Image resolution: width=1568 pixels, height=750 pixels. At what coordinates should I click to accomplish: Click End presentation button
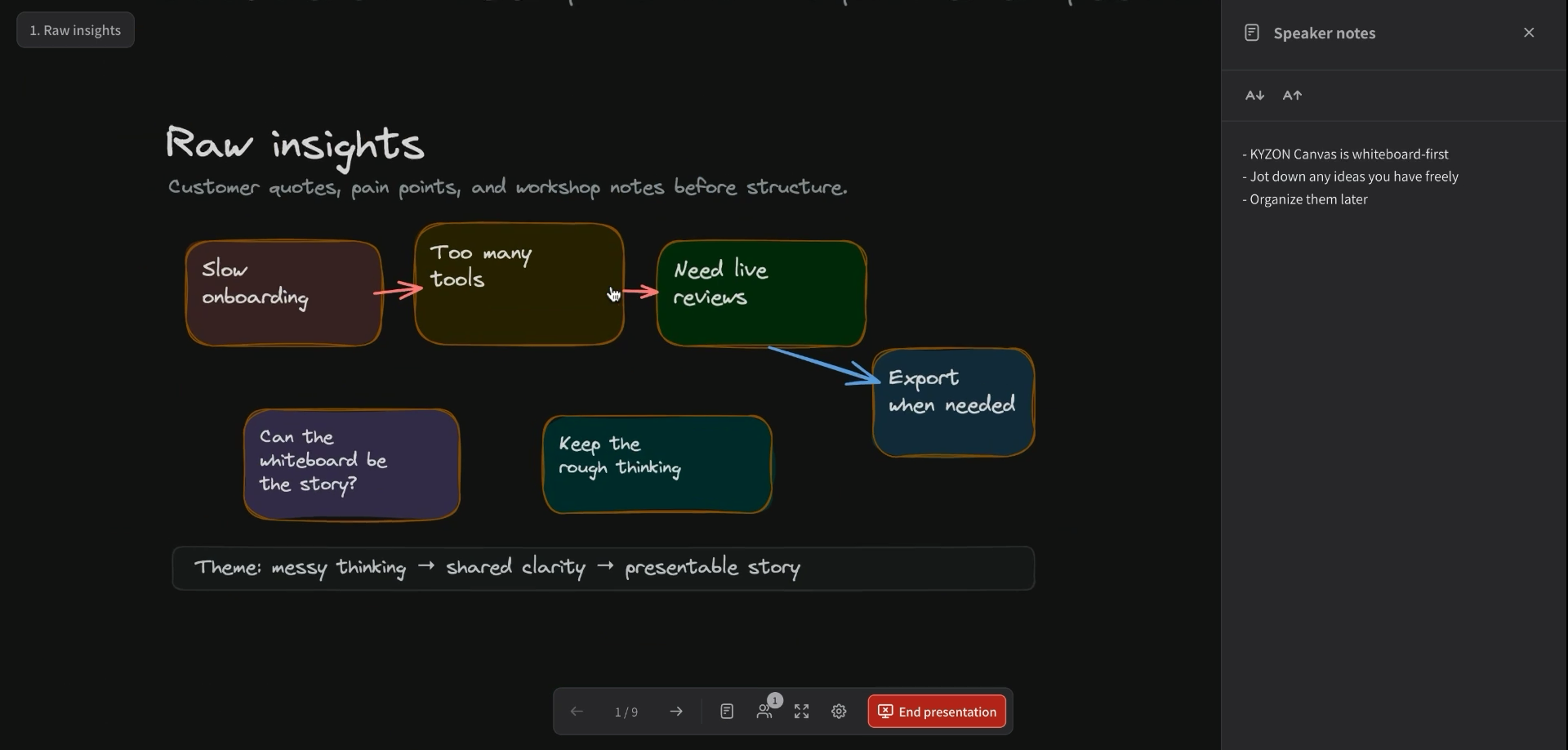[937, 712]
